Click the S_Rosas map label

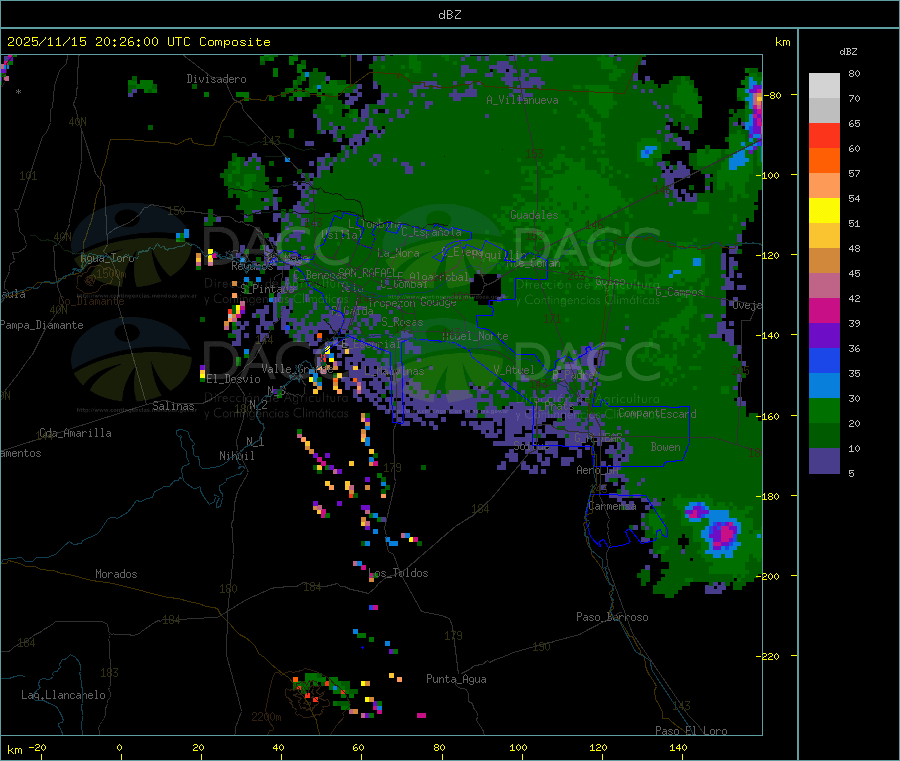pyautogui.click(x=402, y=322)
